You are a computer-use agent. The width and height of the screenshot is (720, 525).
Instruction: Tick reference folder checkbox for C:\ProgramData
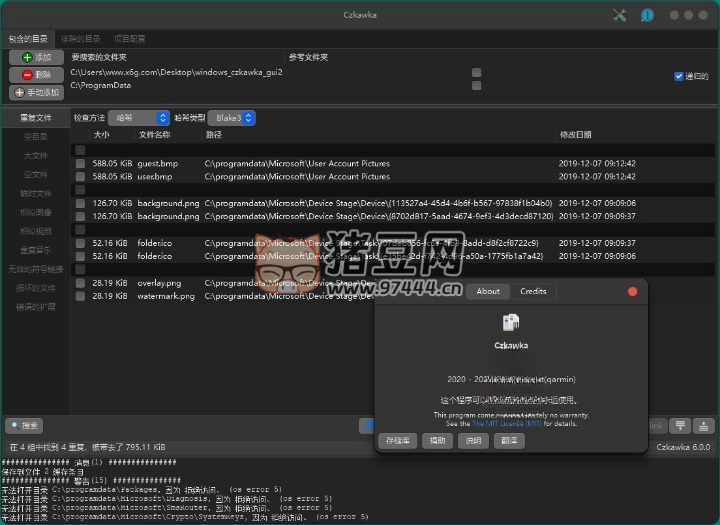tap(477, 86)
